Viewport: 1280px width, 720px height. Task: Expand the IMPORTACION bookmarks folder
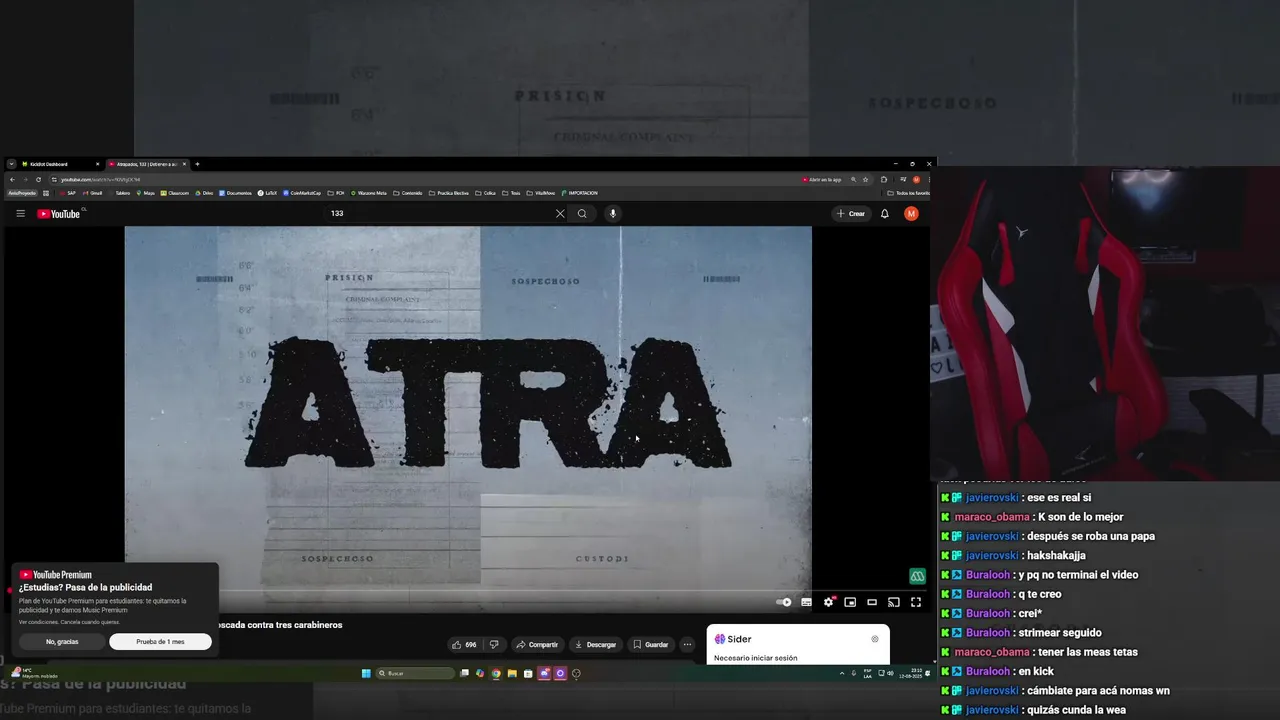(580, 193)
